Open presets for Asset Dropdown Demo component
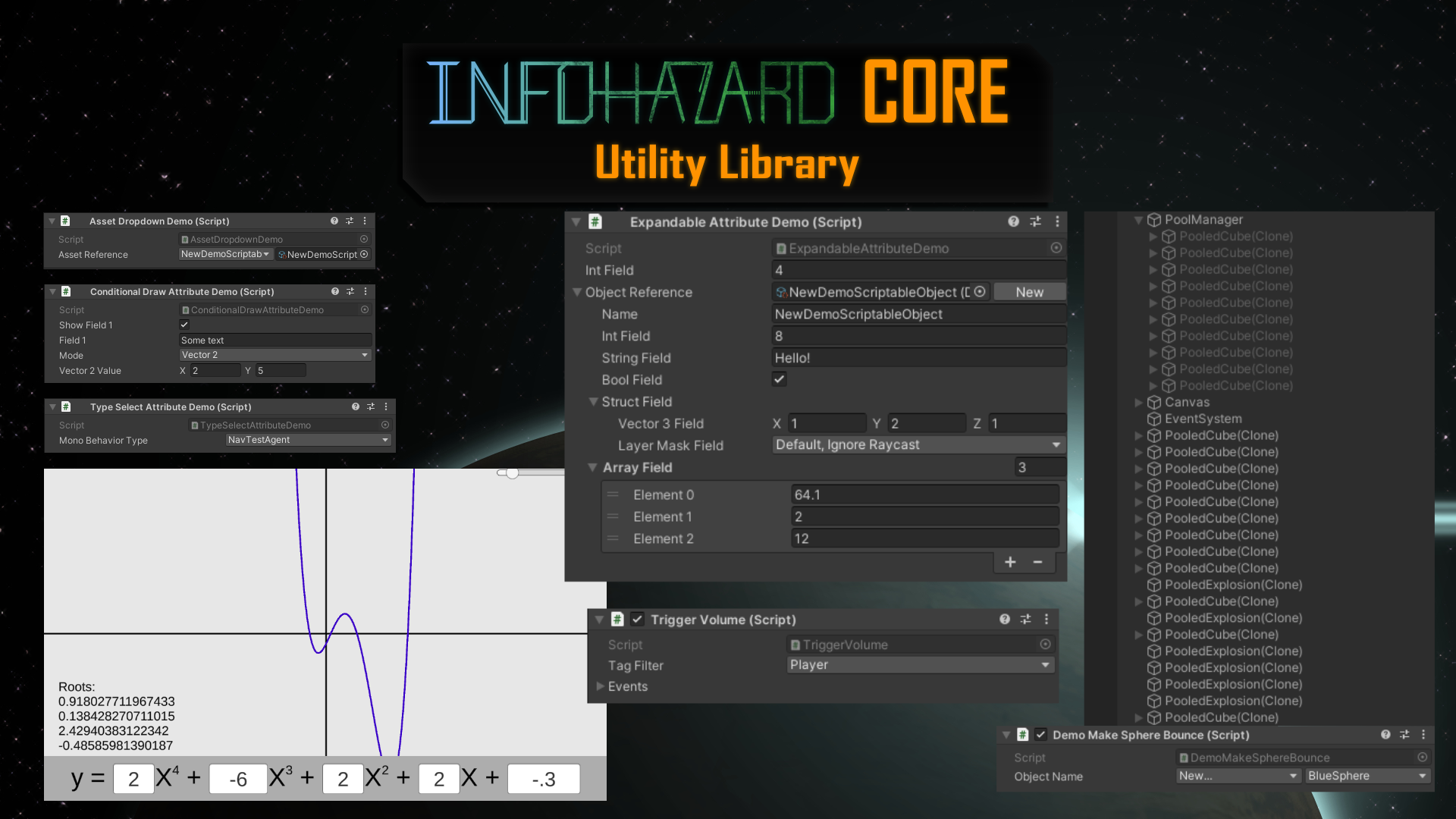The width and height of the screenshot is (1456, 819). pos(350,221)
